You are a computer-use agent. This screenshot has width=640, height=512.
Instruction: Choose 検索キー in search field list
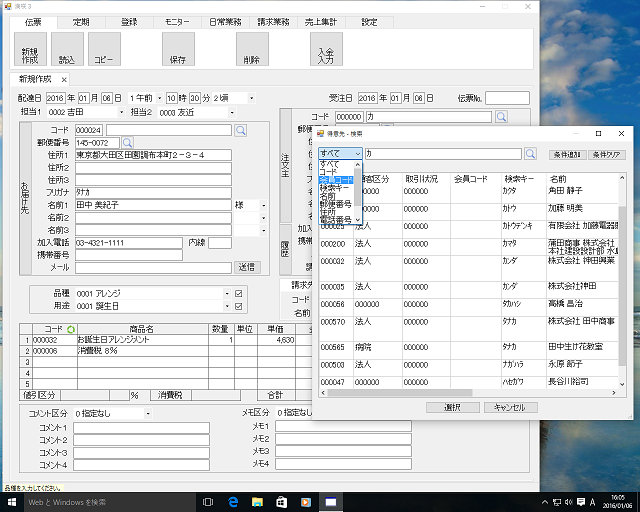tap(334, 188)
